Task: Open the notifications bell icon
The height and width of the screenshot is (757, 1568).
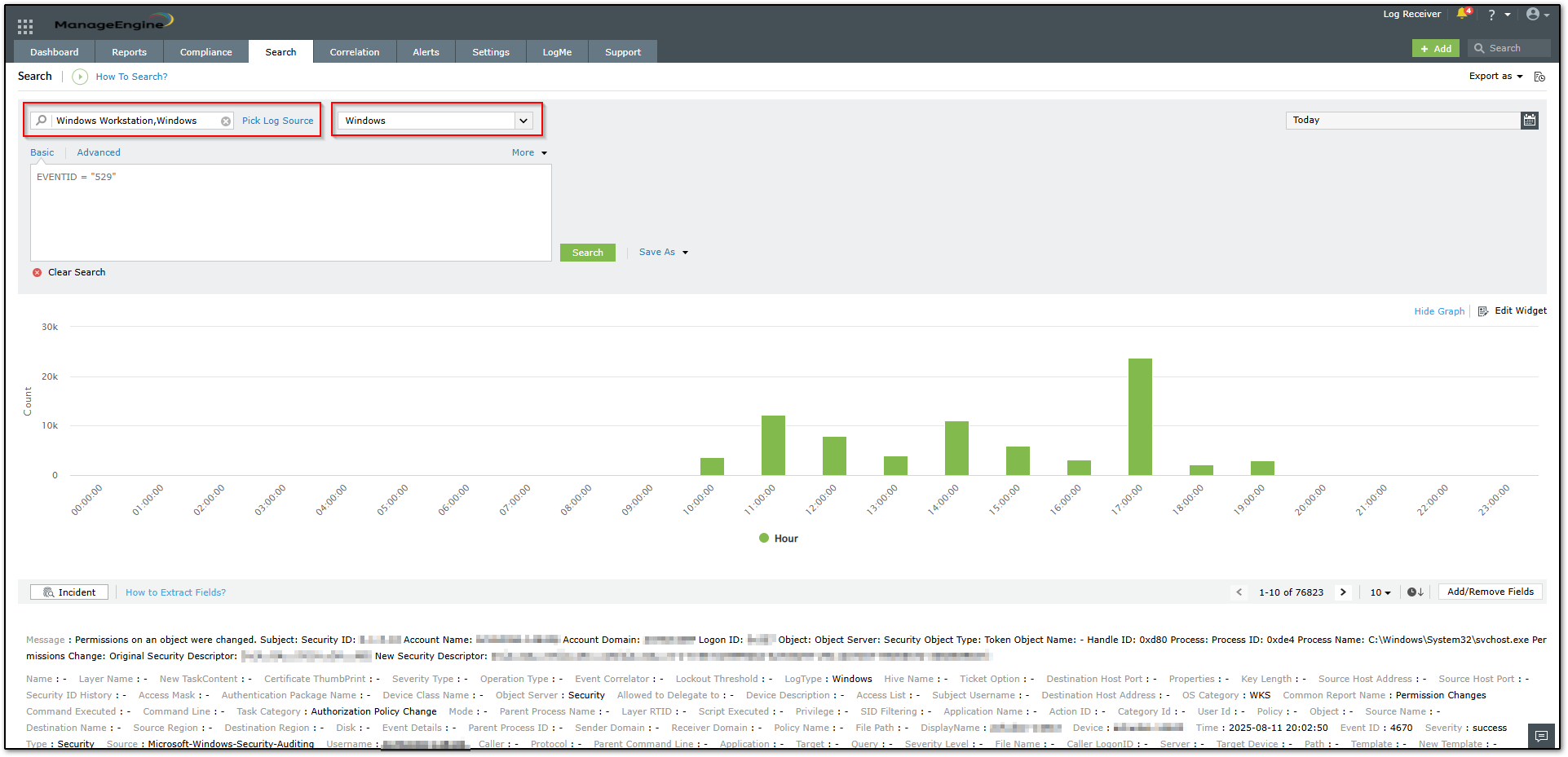Action: coord(1464,14)
